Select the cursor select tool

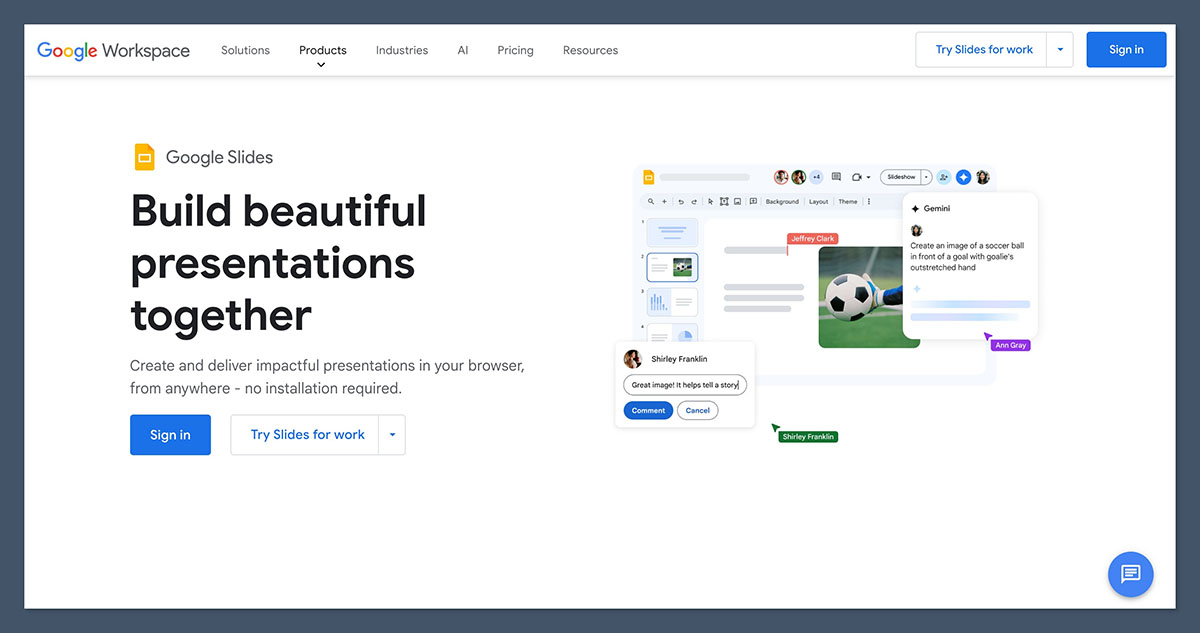710,202
